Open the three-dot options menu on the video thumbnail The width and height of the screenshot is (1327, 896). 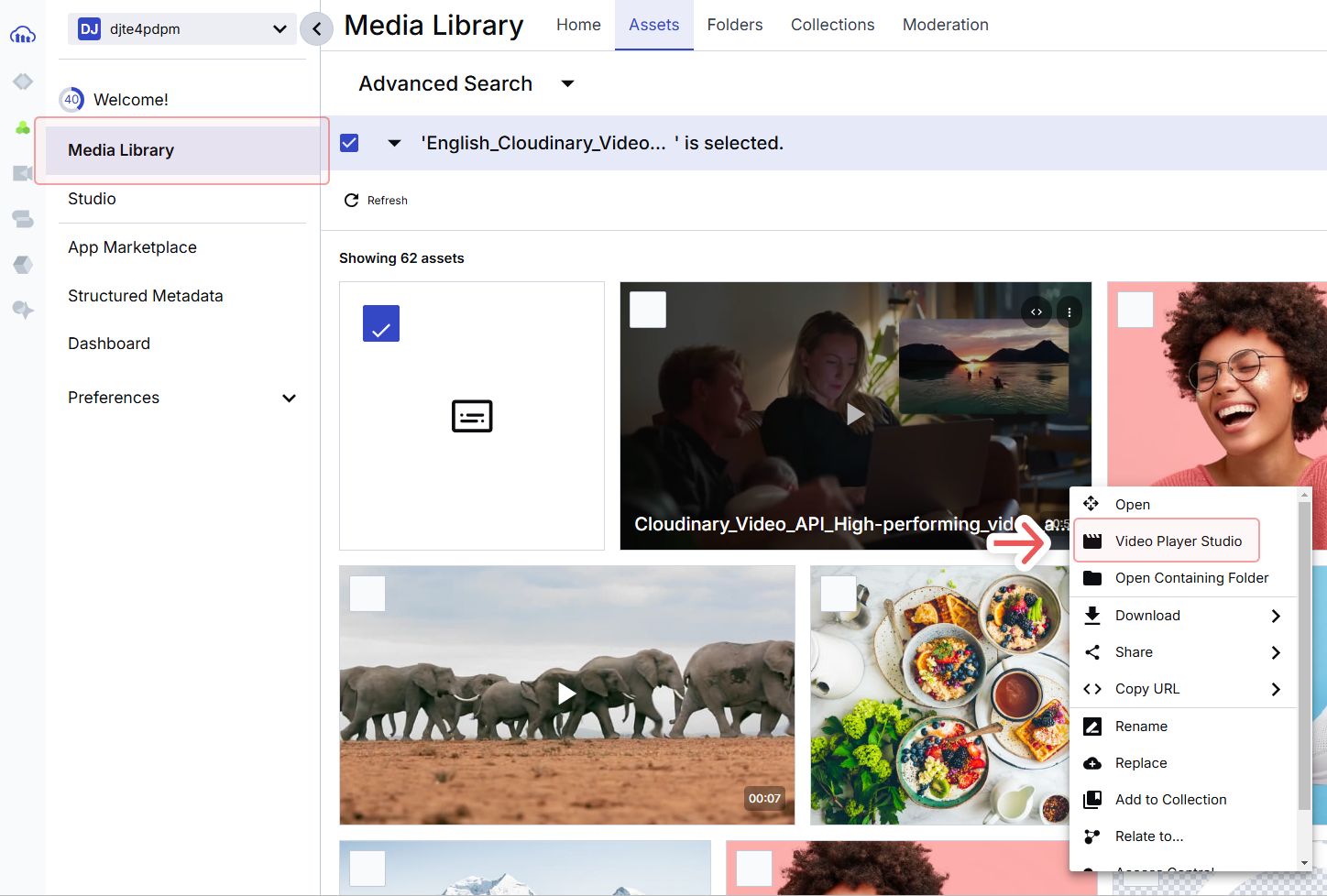(1069, 311)
